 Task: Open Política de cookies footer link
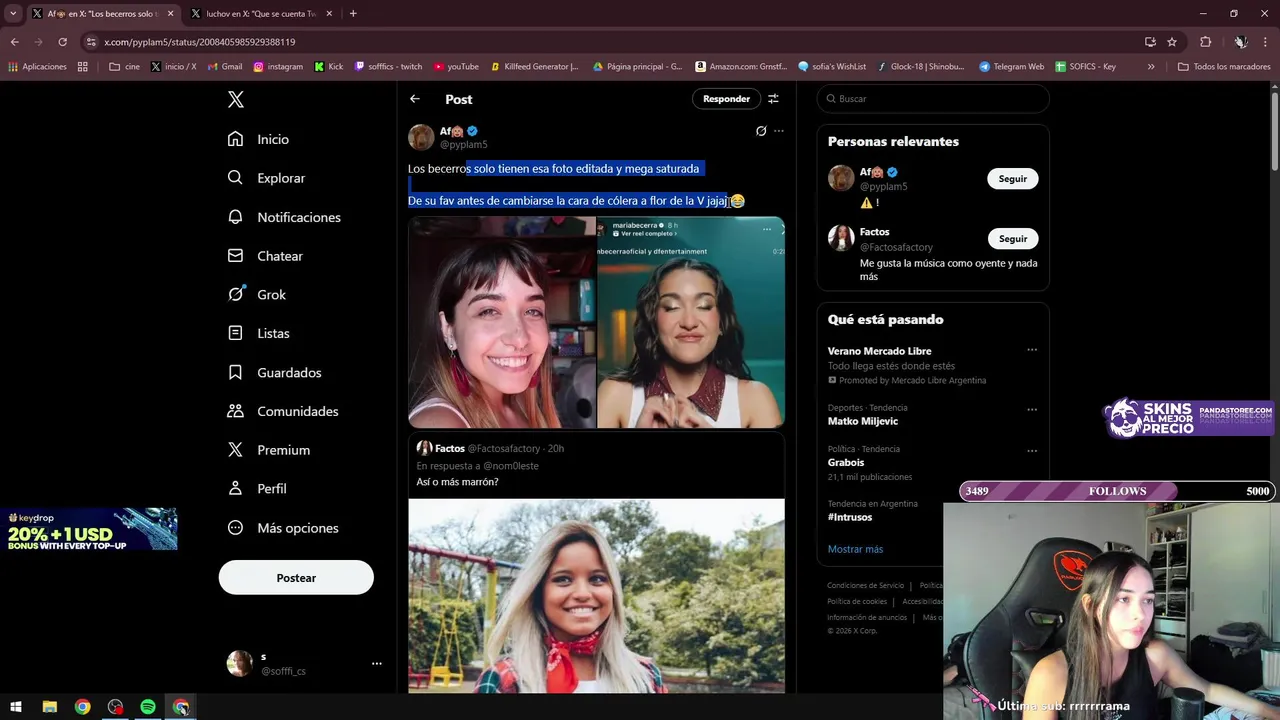pyautogui.click(x=857, y=602)
